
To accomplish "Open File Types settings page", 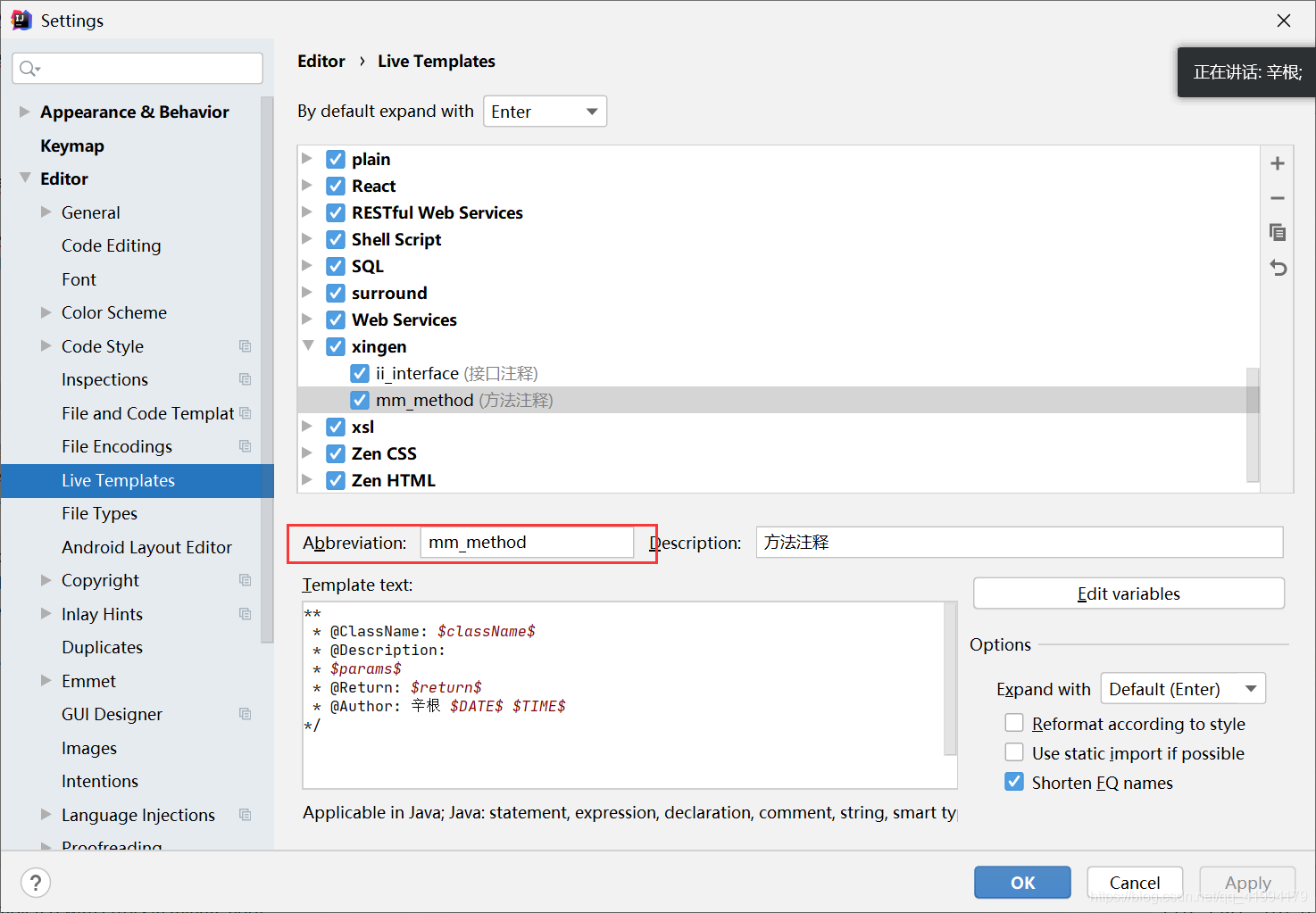I will click(x=99, y=513).
